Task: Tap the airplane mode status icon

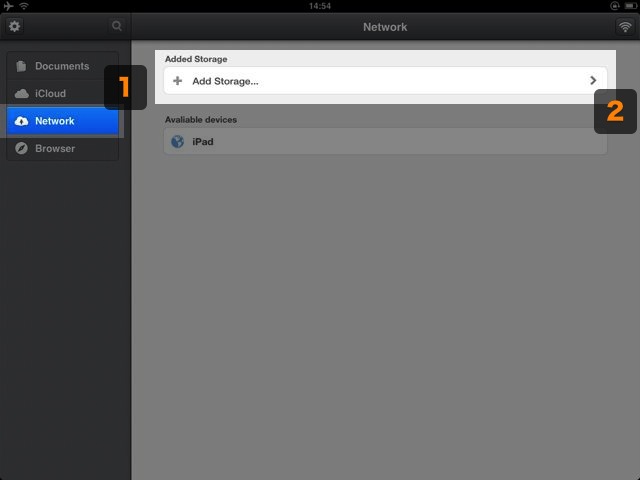Action: click(8, 6)
